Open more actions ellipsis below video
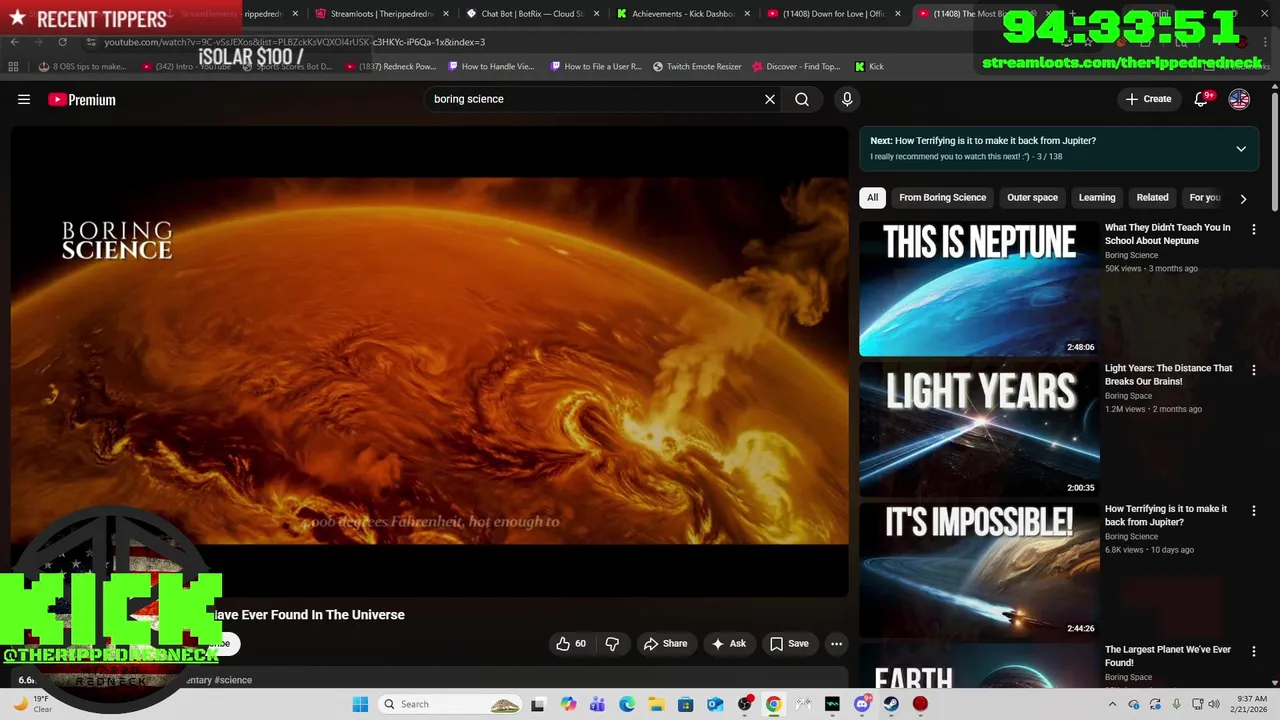 pos(837,644)
